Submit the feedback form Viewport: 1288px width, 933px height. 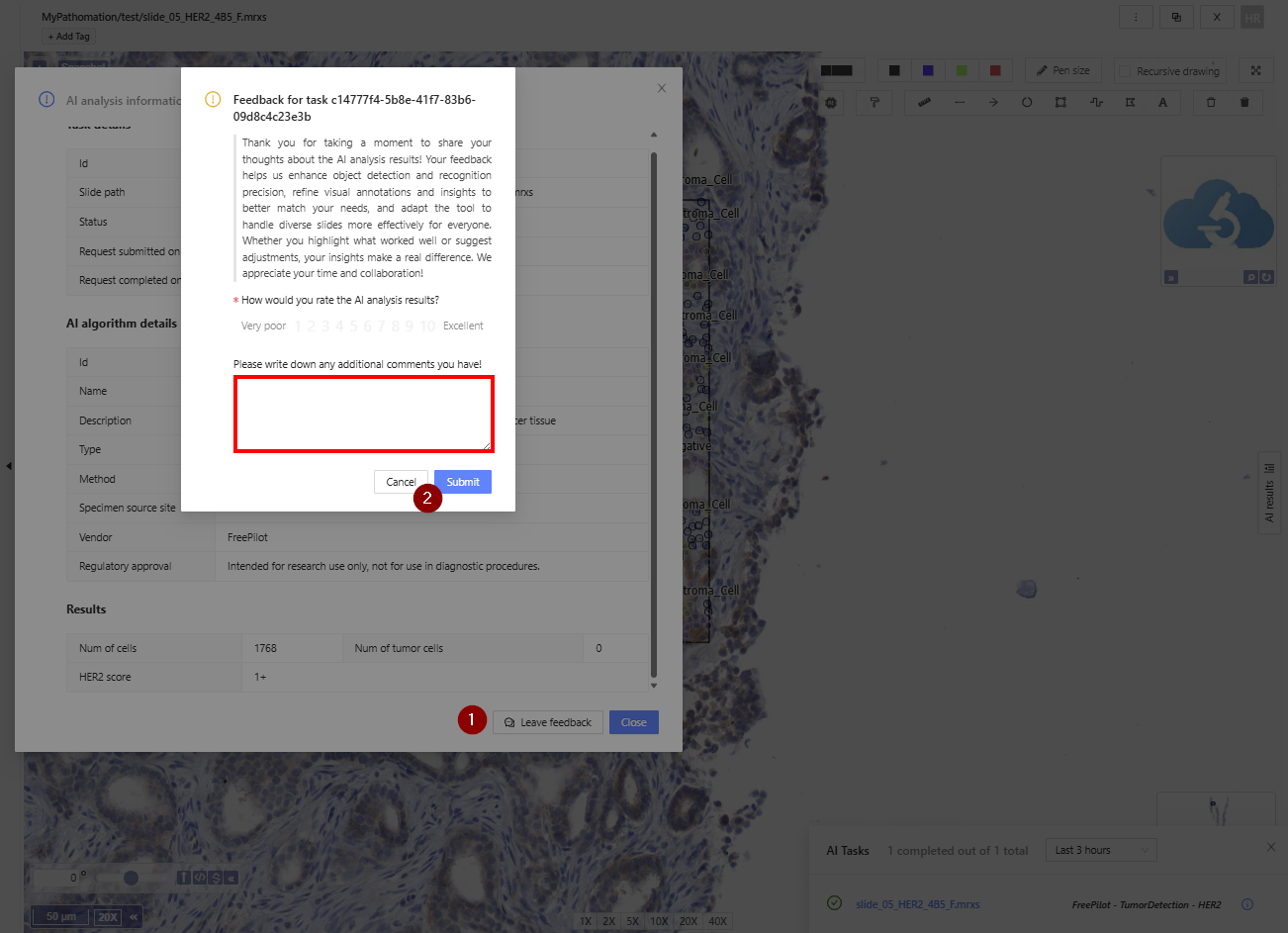tap(463, 482)
